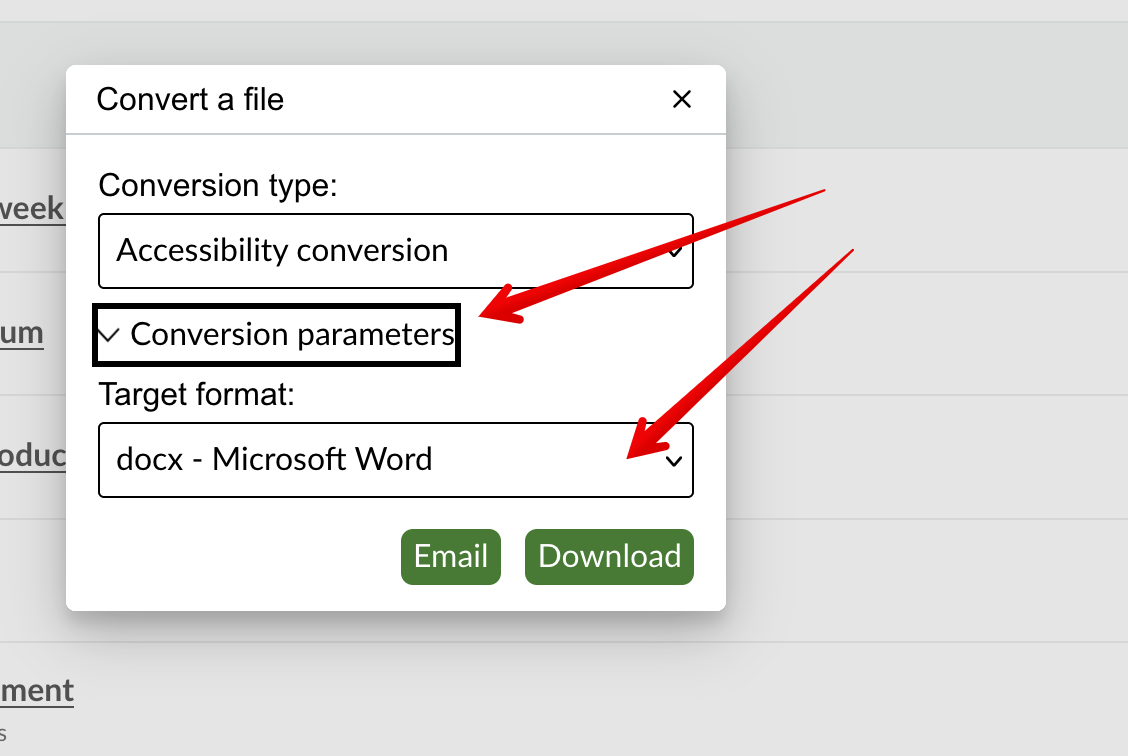Select the "Accessibility conversion" text value
Screen dimensions: 1128x756
[282, 250]
